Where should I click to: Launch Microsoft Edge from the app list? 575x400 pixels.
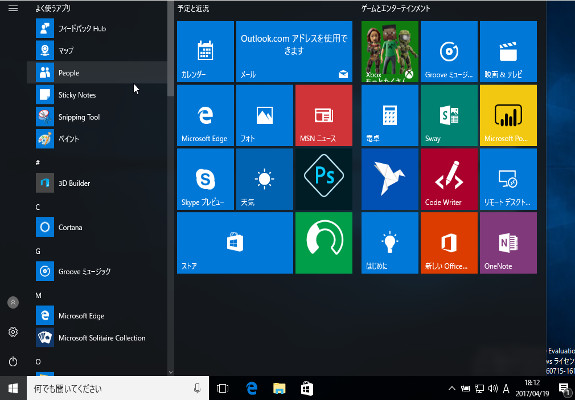point(97,316)
